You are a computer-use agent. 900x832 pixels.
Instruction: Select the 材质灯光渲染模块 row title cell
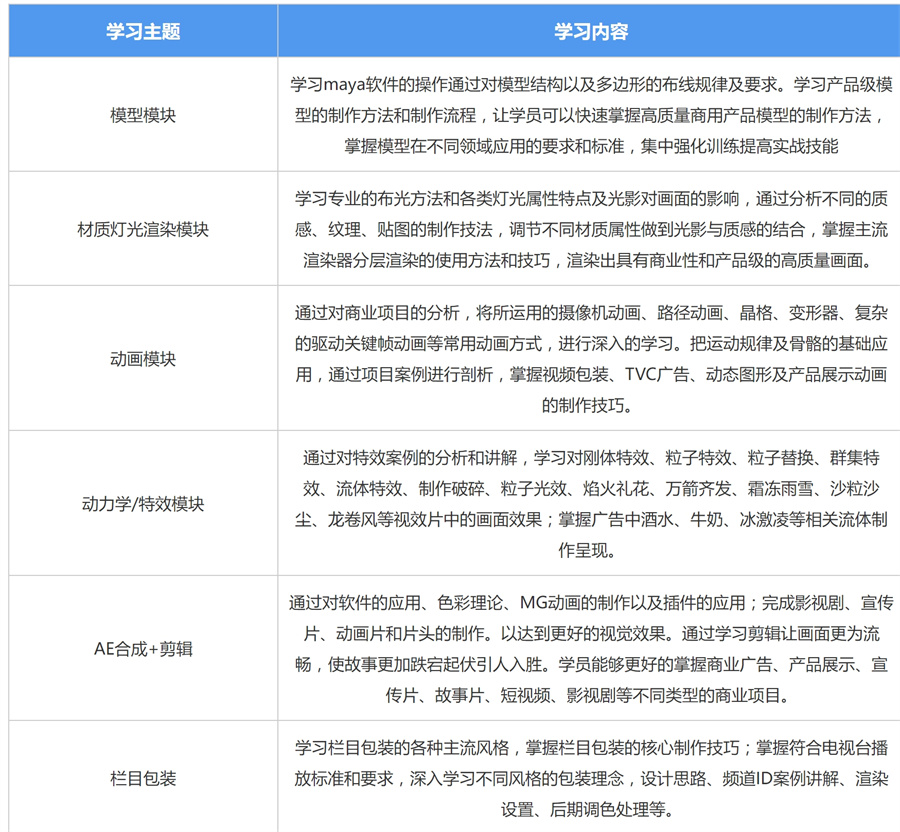142,228
